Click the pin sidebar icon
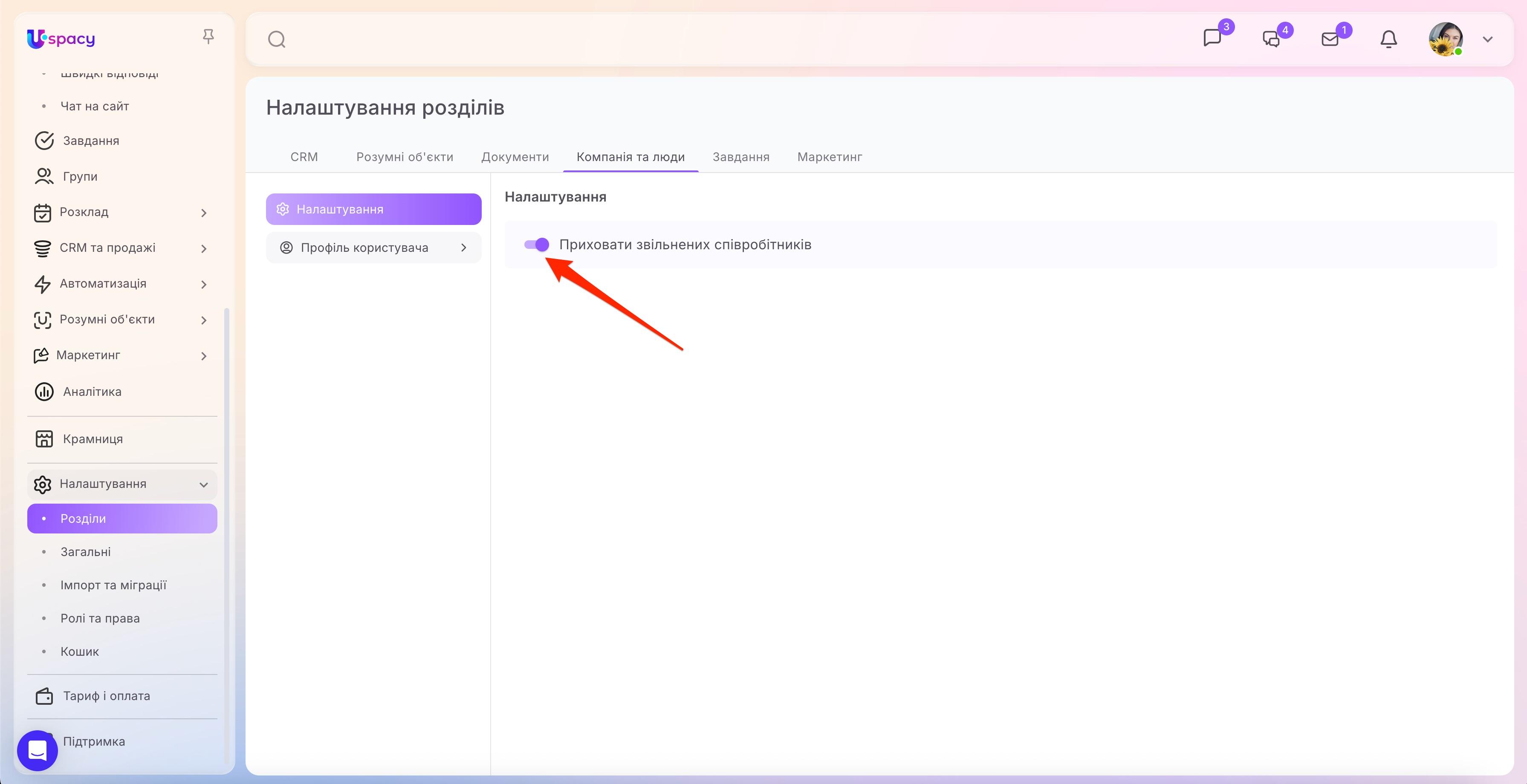The height and width of the screenshot is (784, 1527). (208, 37)
